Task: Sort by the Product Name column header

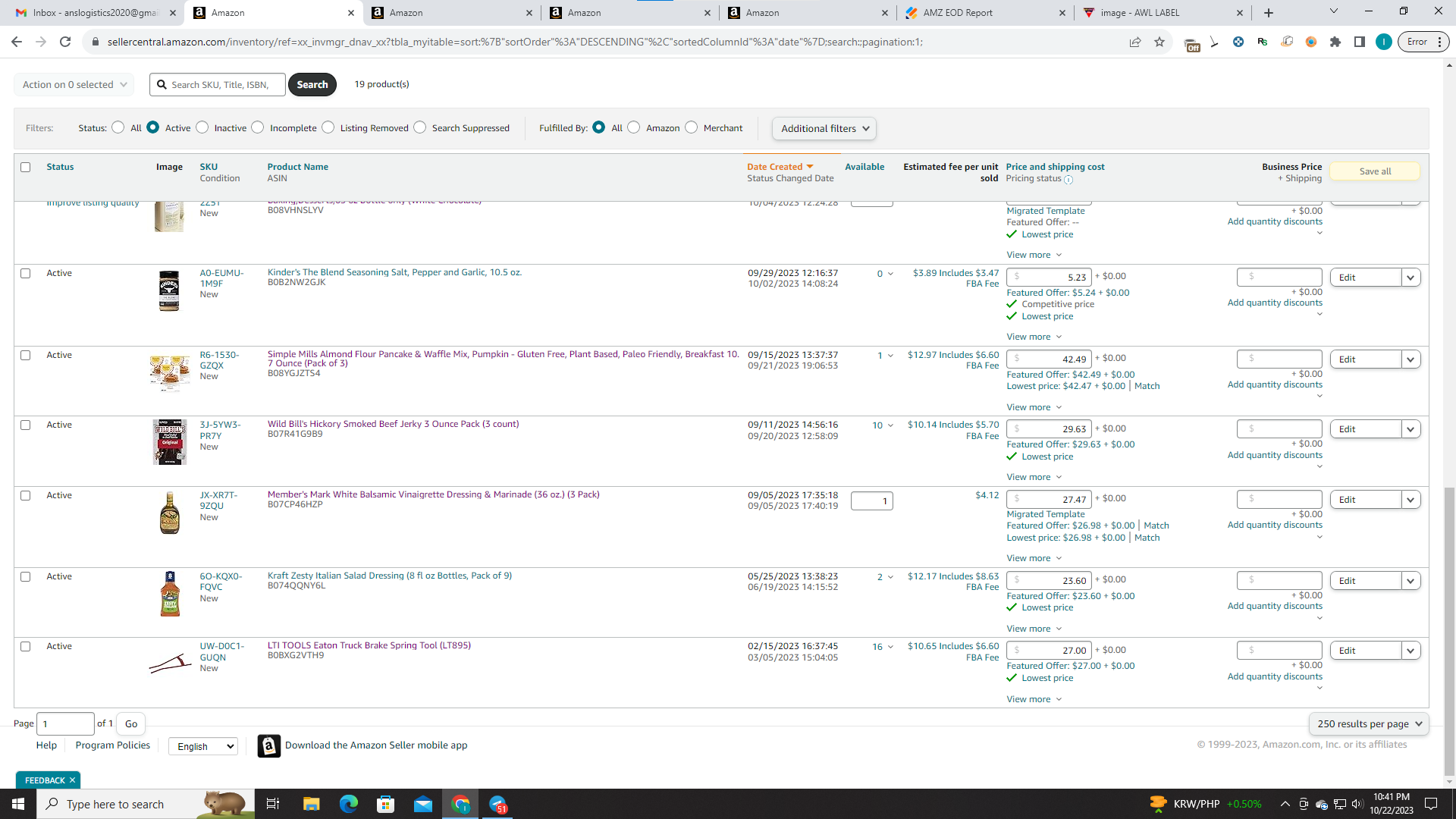Action: pyautogui.click(x=298, y=167)
